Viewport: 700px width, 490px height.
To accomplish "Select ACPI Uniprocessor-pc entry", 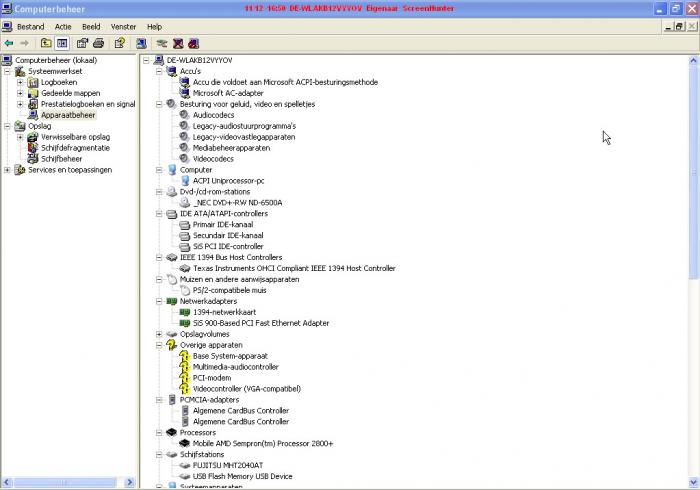I will (229, 181).
